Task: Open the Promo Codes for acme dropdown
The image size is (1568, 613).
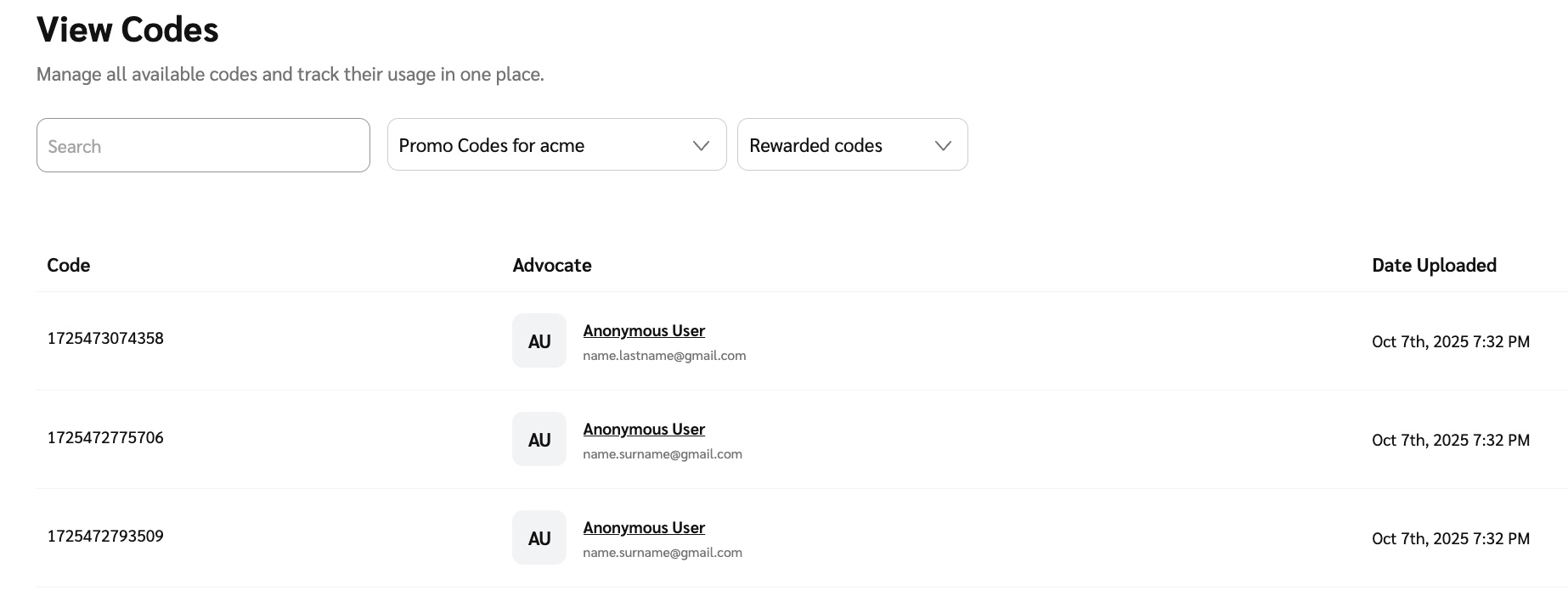Action: pos(544,145)
